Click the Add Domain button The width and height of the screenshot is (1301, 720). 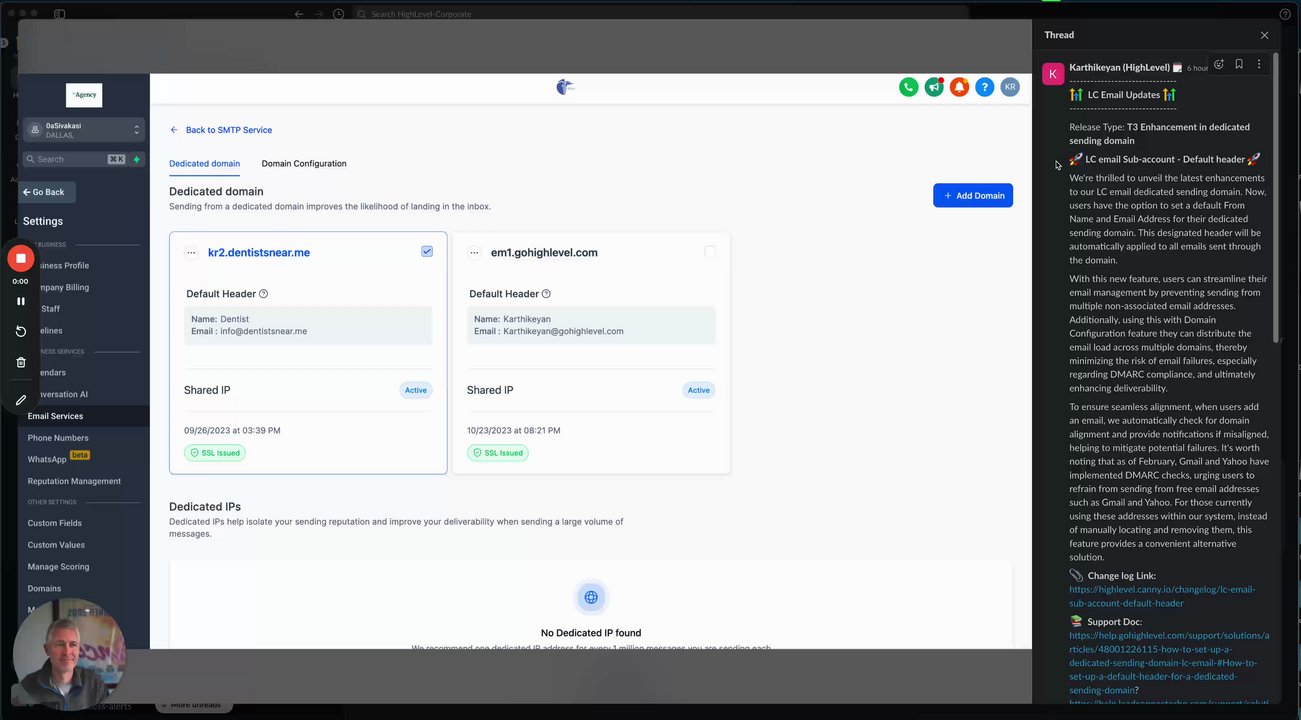coord(973,195)
